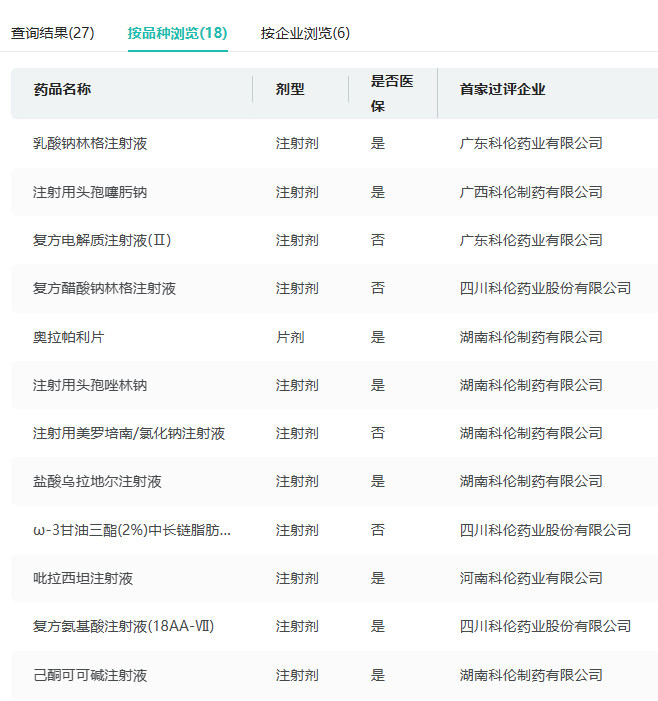Select drug 吡拉西坦注射液
The width and height of the screenshot is (658, 701).
point(83,579)
